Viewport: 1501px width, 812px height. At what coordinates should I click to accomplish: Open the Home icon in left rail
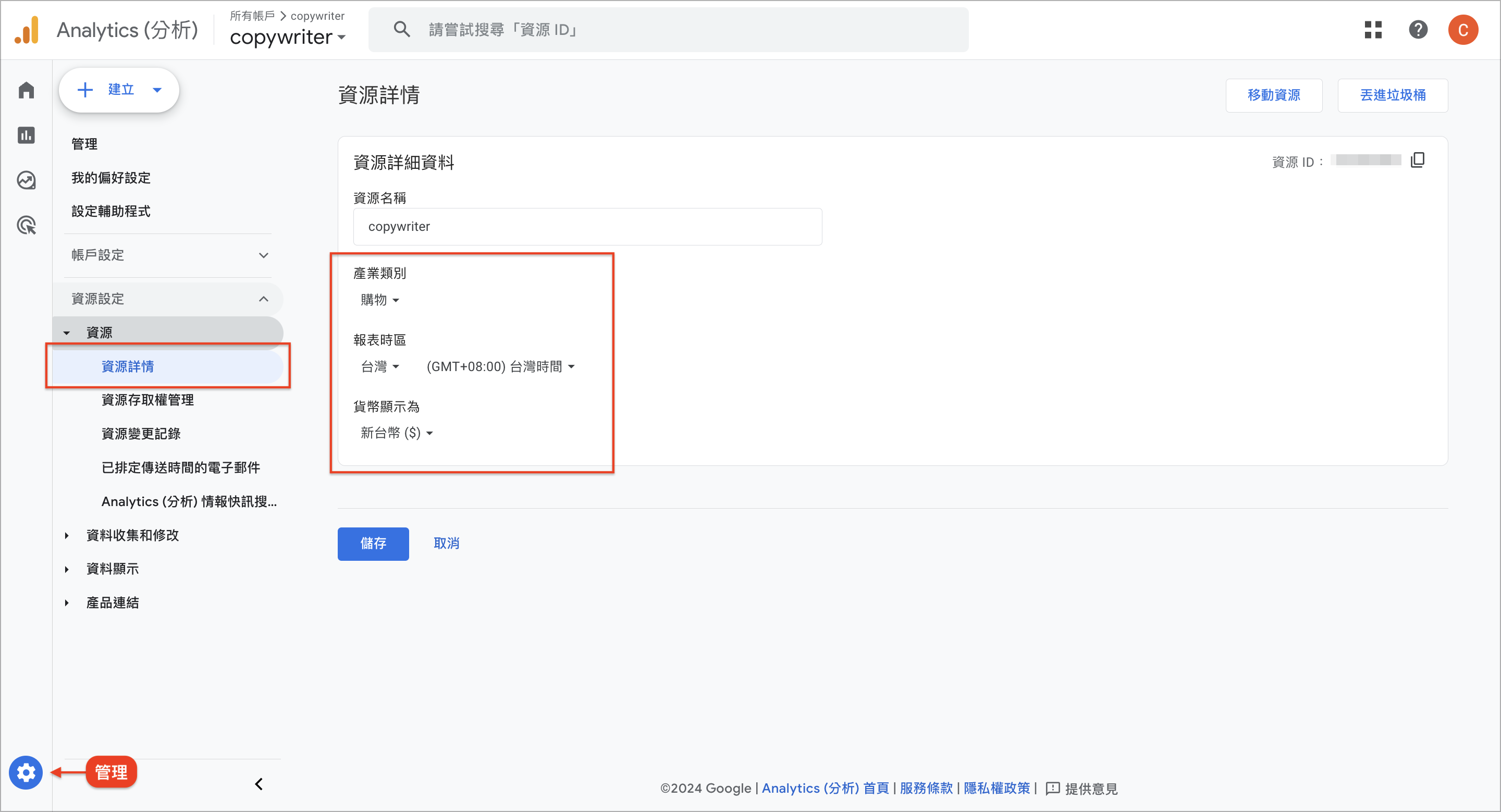[26, 90]
